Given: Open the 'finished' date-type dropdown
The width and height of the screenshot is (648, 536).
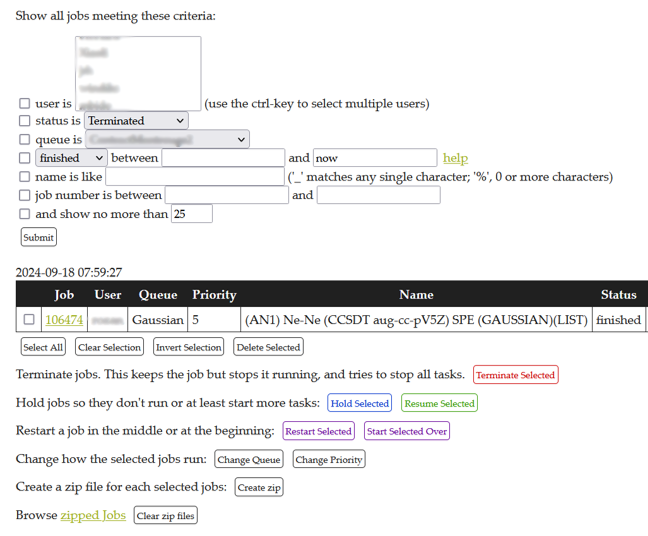Looking at the screenshot, I should coord(71,158).
